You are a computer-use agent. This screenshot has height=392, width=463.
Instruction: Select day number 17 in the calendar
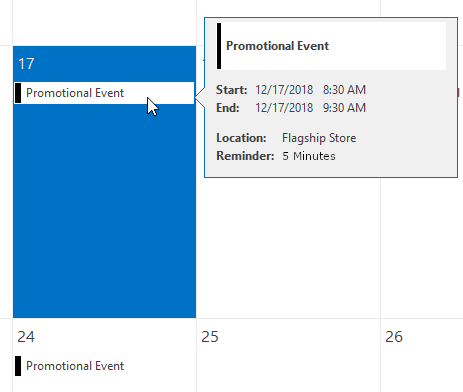(26, 64)
